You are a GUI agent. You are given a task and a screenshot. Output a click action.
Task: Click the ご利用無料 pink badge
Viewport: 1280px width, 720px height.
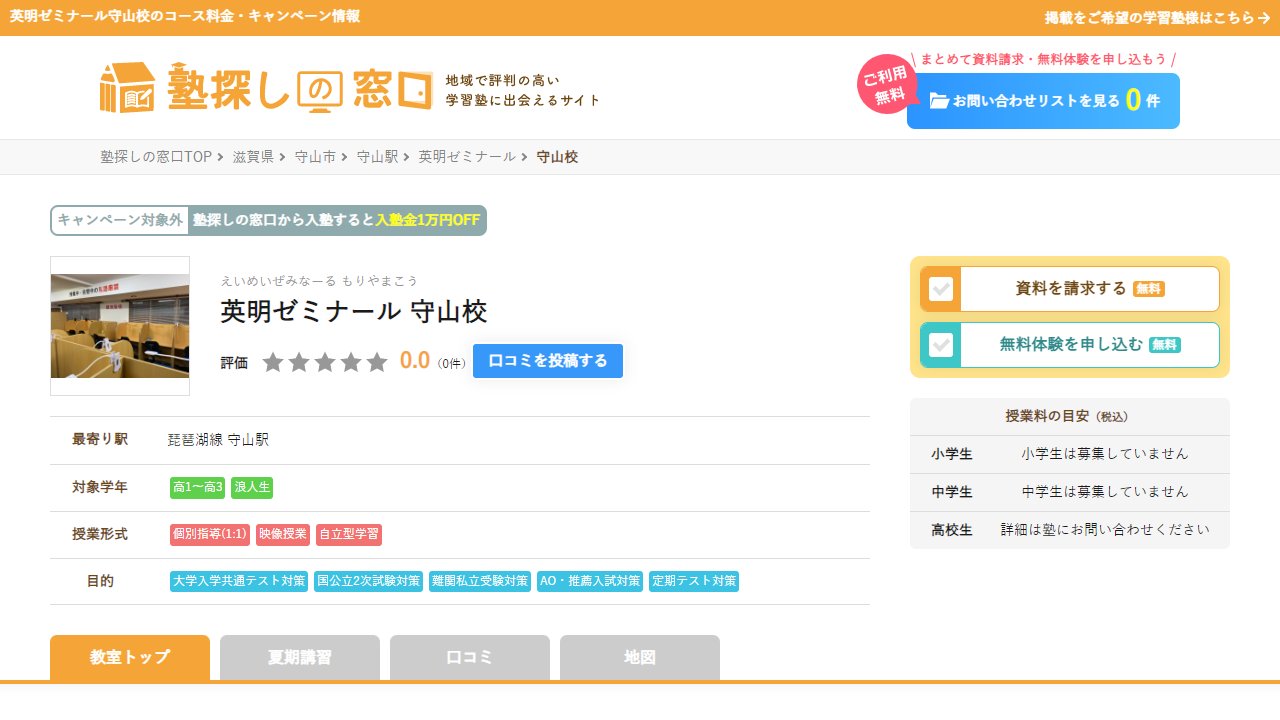pos(888,85)
